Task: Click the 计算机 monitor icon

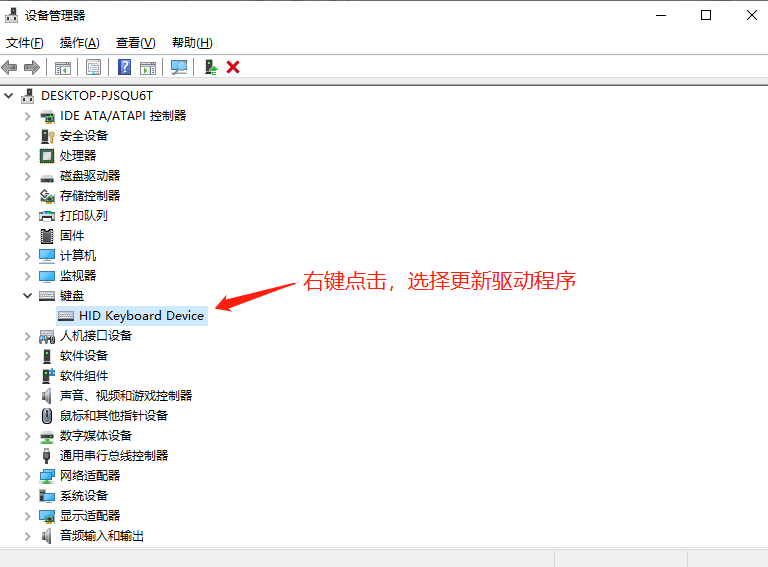Action: click(x=47, y=256)
